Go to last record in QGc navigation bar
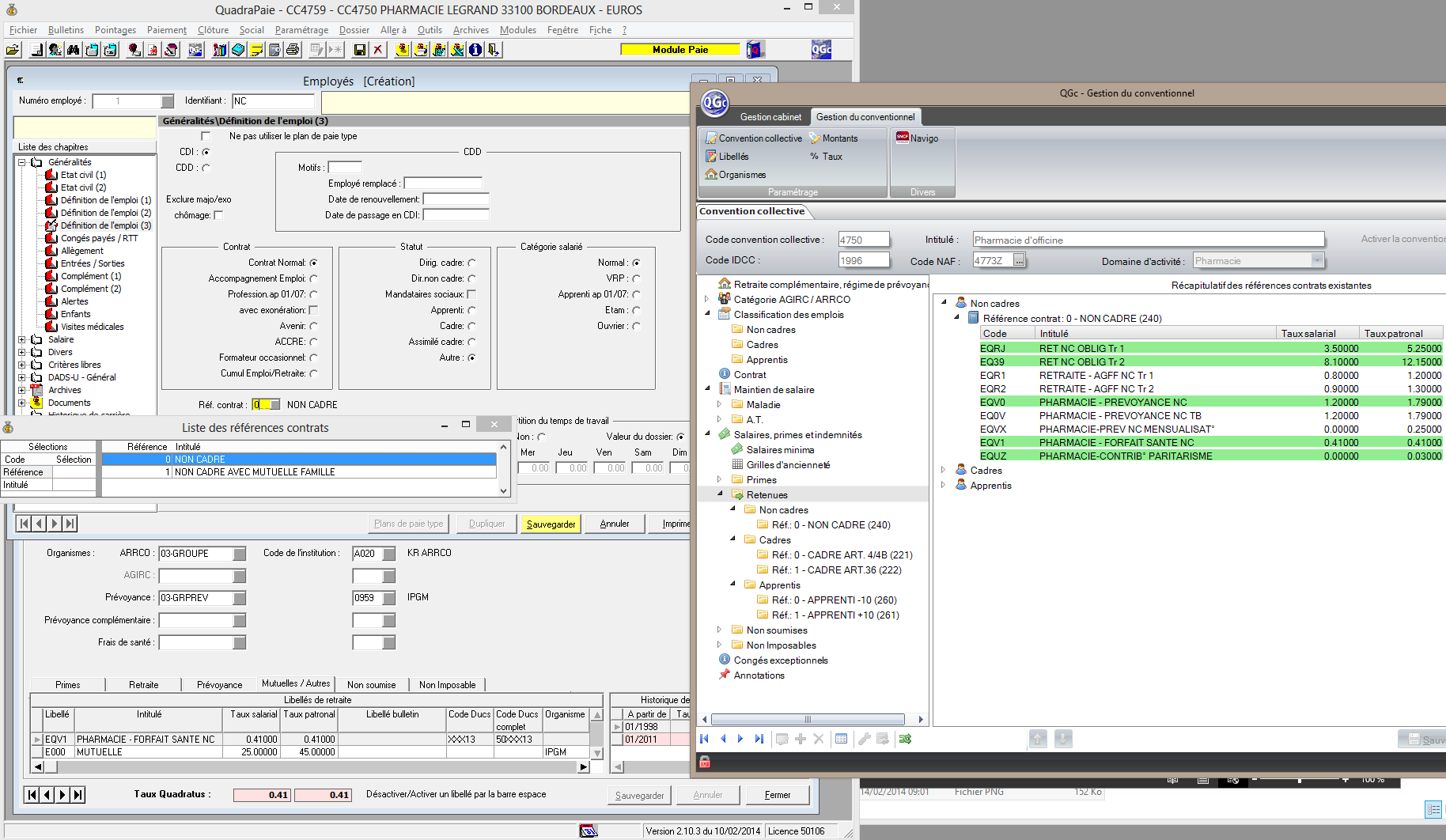Screen dimensions: 1446x840 759,739
